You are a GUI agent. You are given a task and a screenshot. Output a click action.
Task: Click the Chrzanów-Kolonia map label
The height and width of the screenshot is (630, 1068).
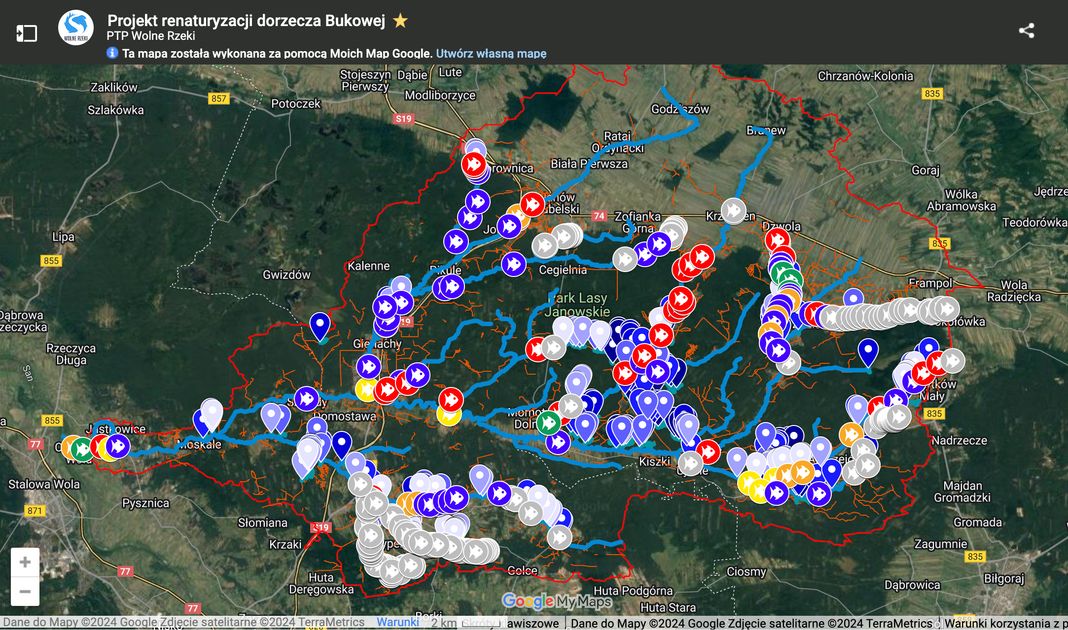click(865, 76)
